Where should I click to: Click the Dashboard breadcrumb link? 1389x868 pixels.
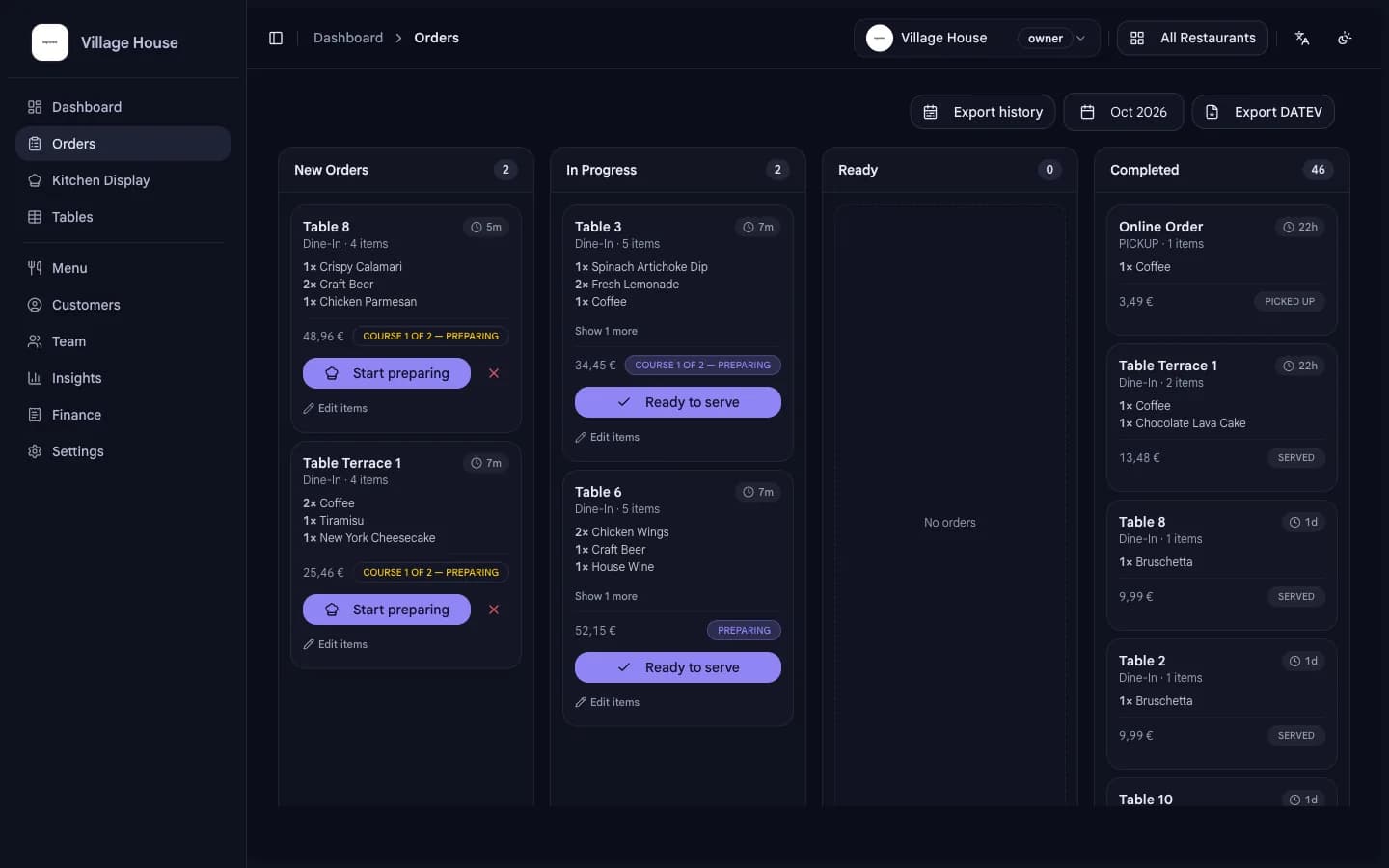click(348, 38)
